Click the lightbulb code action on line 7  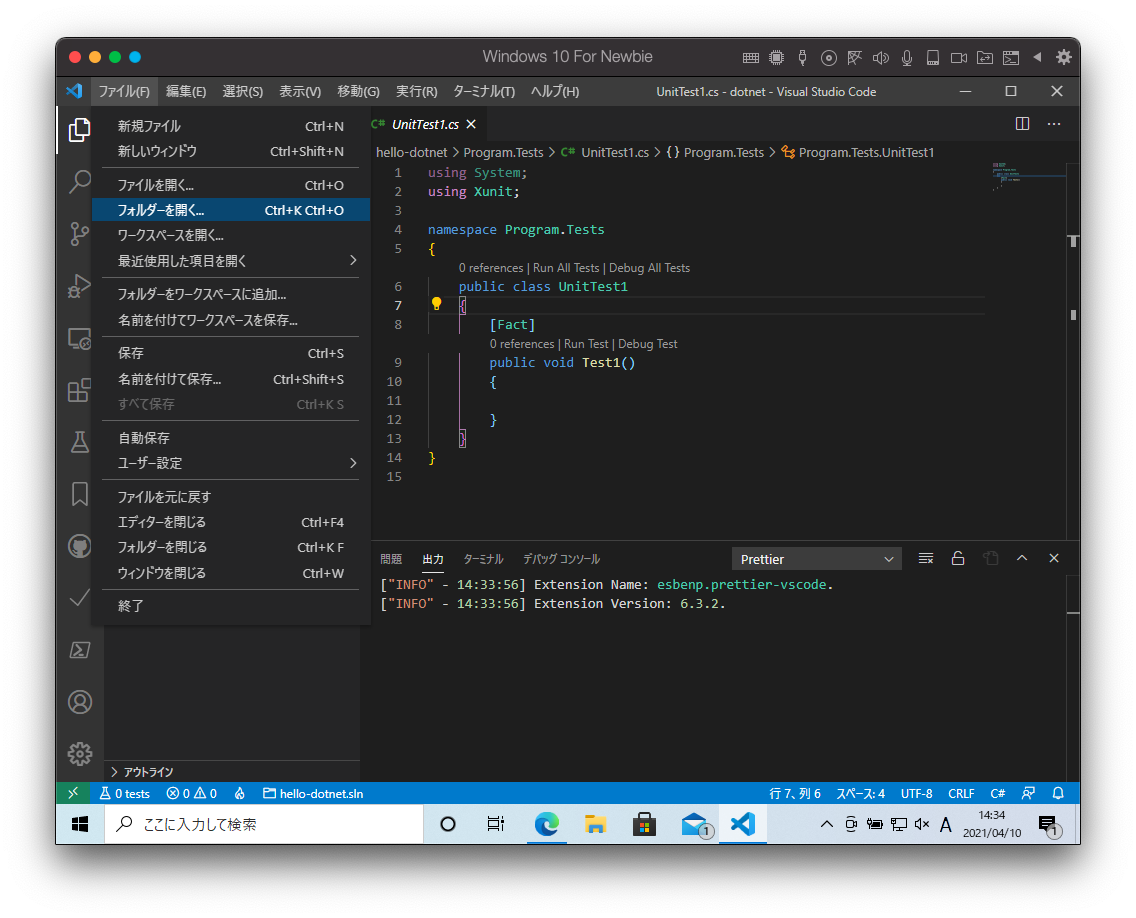point(436,304)
